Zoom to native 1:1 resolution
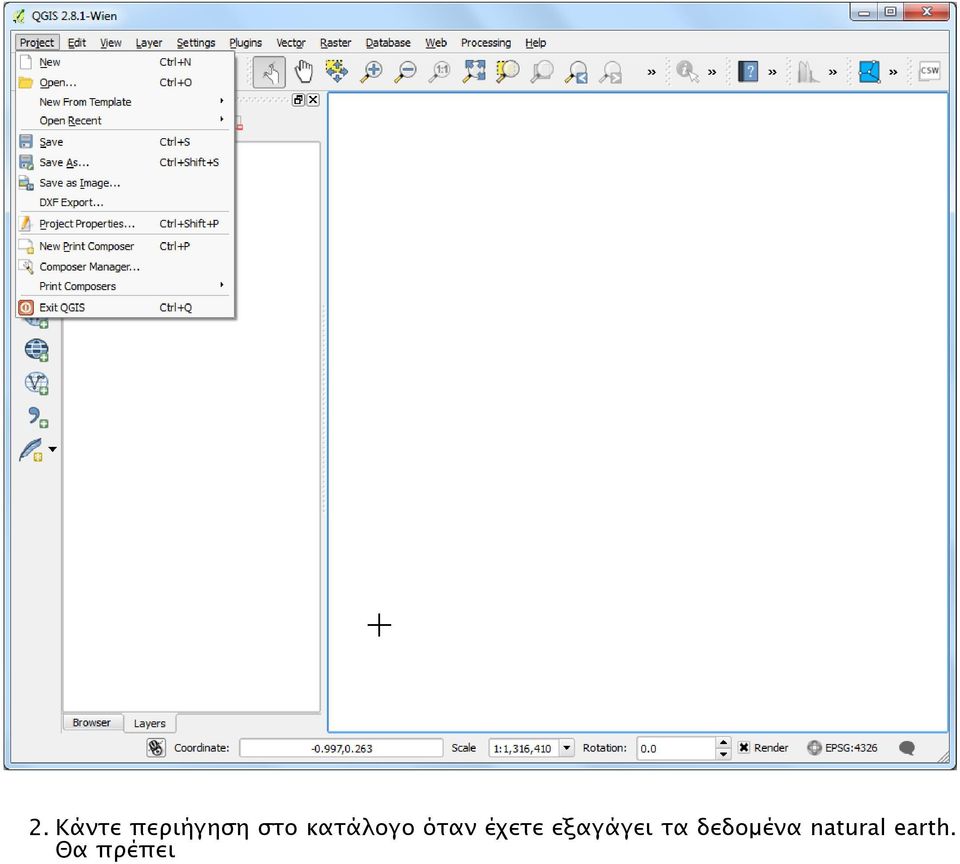Viewport: 960px width, 864px height. [440, 72]
